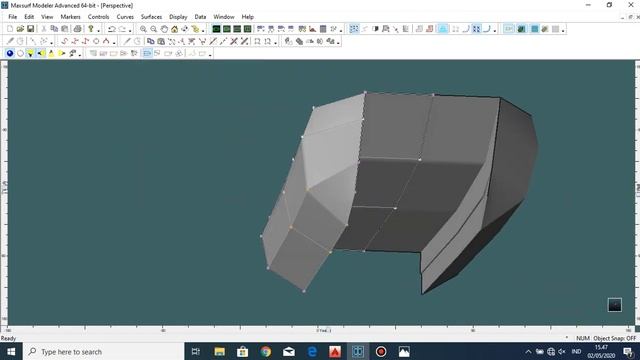Image resolution: width=640 pixels, height=360 pixels.
Task: Open the File menu
Action: point(13,17)
